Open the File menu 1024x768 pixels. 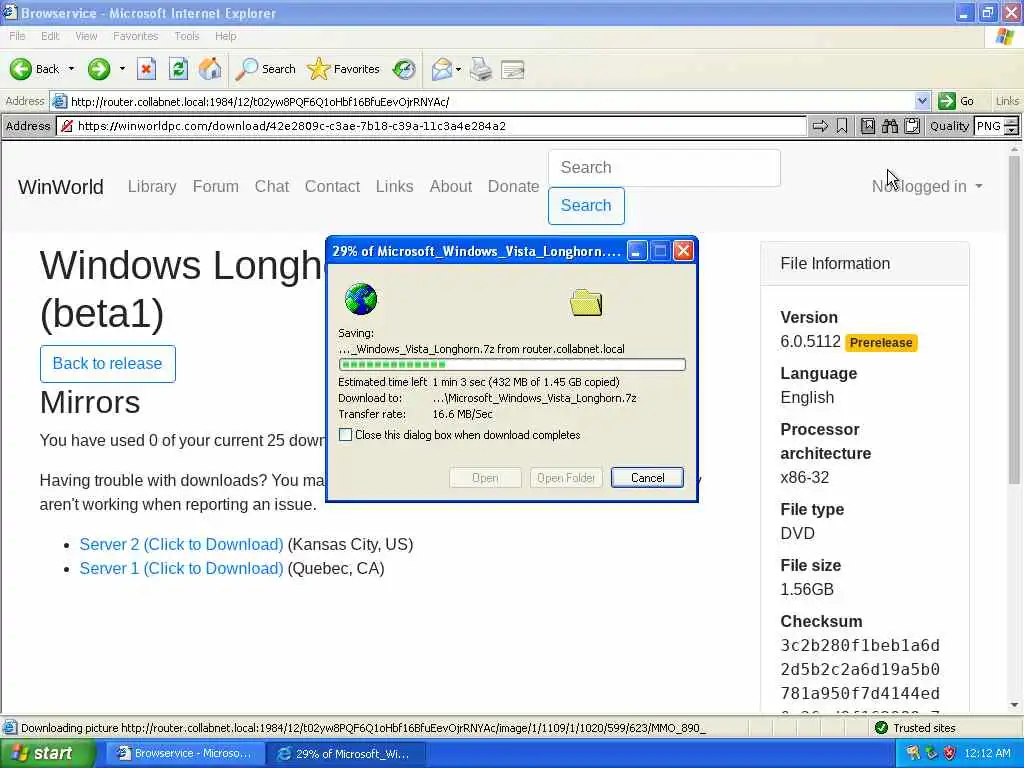18,36
